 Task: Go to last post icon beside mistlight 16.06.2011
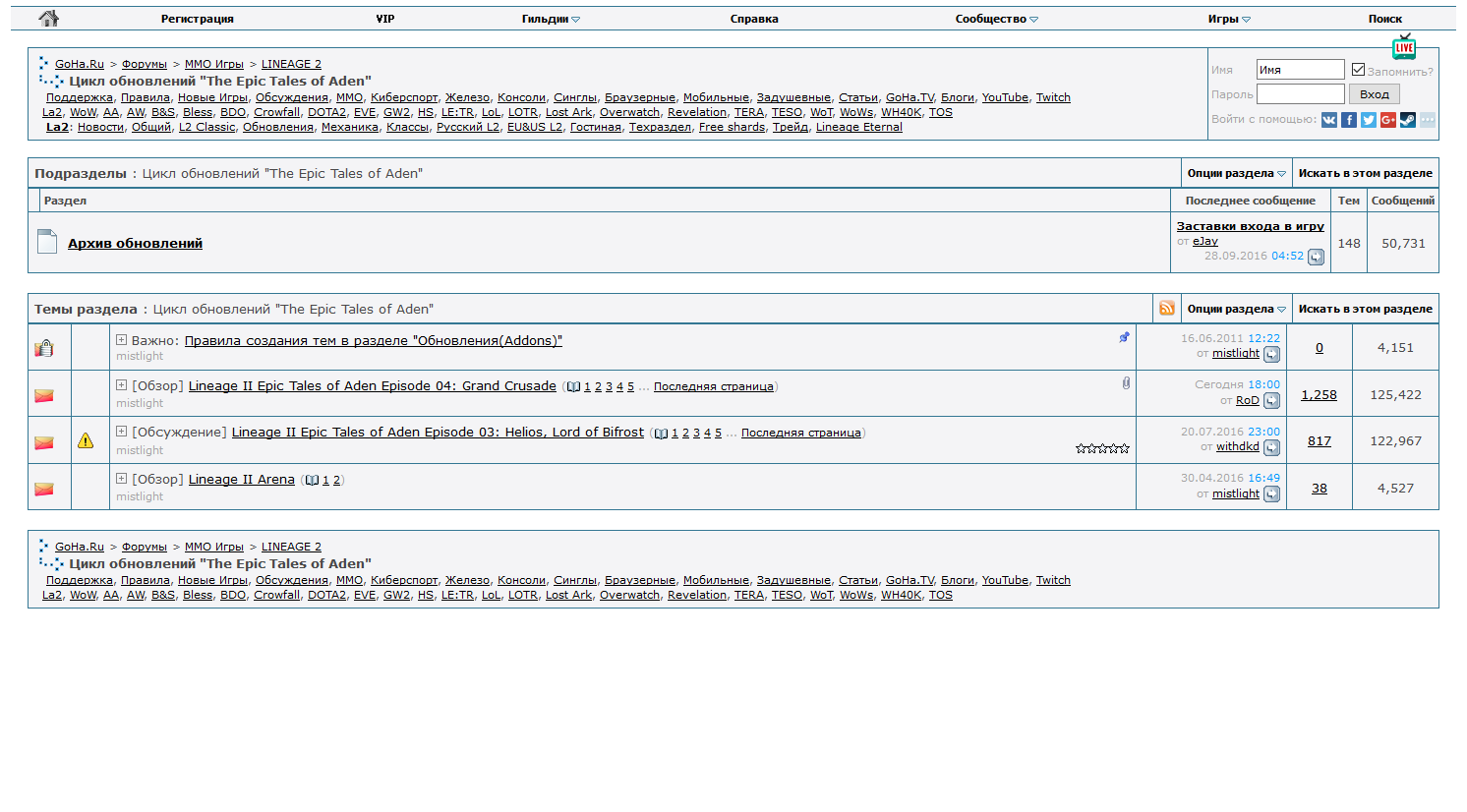[x=1271, y=354]
